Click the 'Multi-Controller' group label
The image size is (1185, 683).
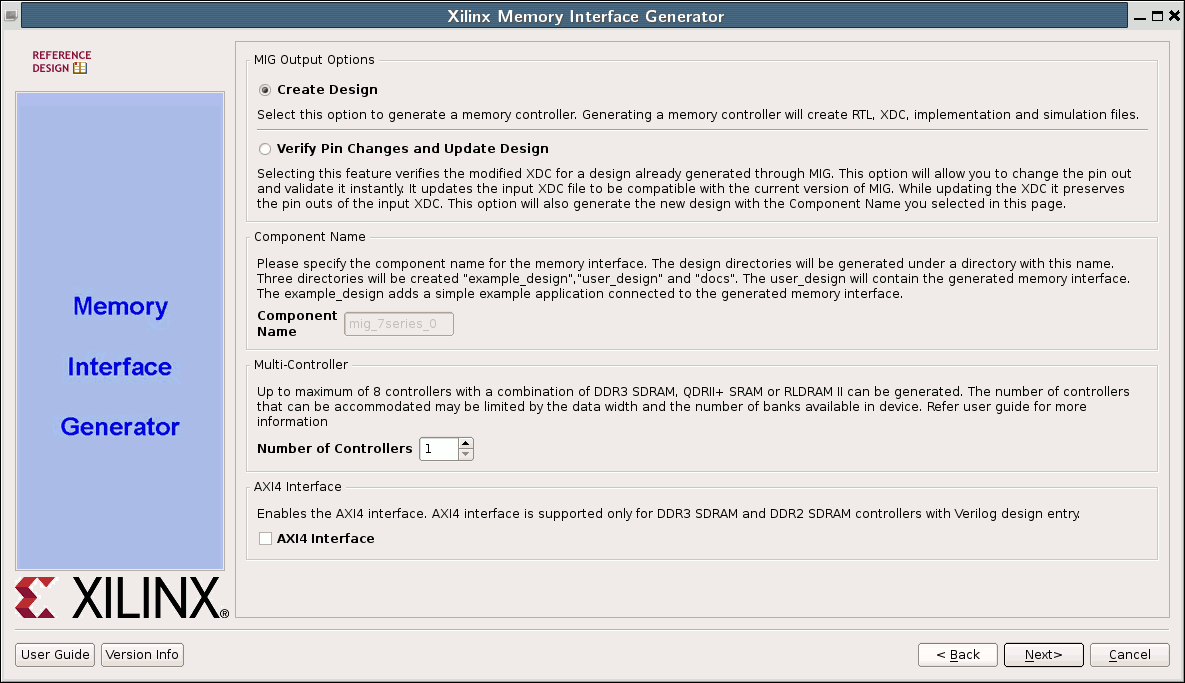point(301,365)
